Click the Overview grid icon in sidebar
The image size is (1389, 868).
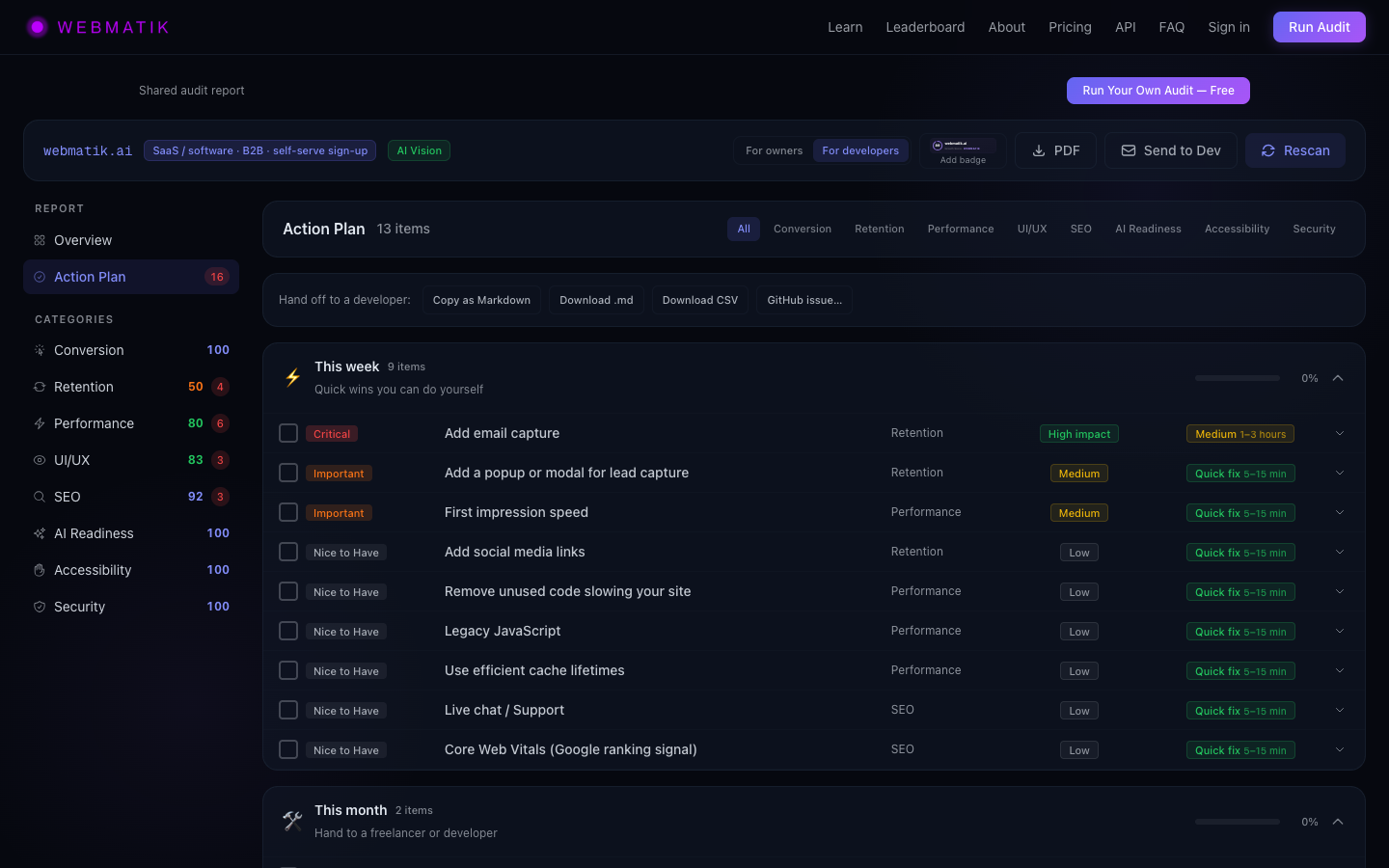point(40,240)
